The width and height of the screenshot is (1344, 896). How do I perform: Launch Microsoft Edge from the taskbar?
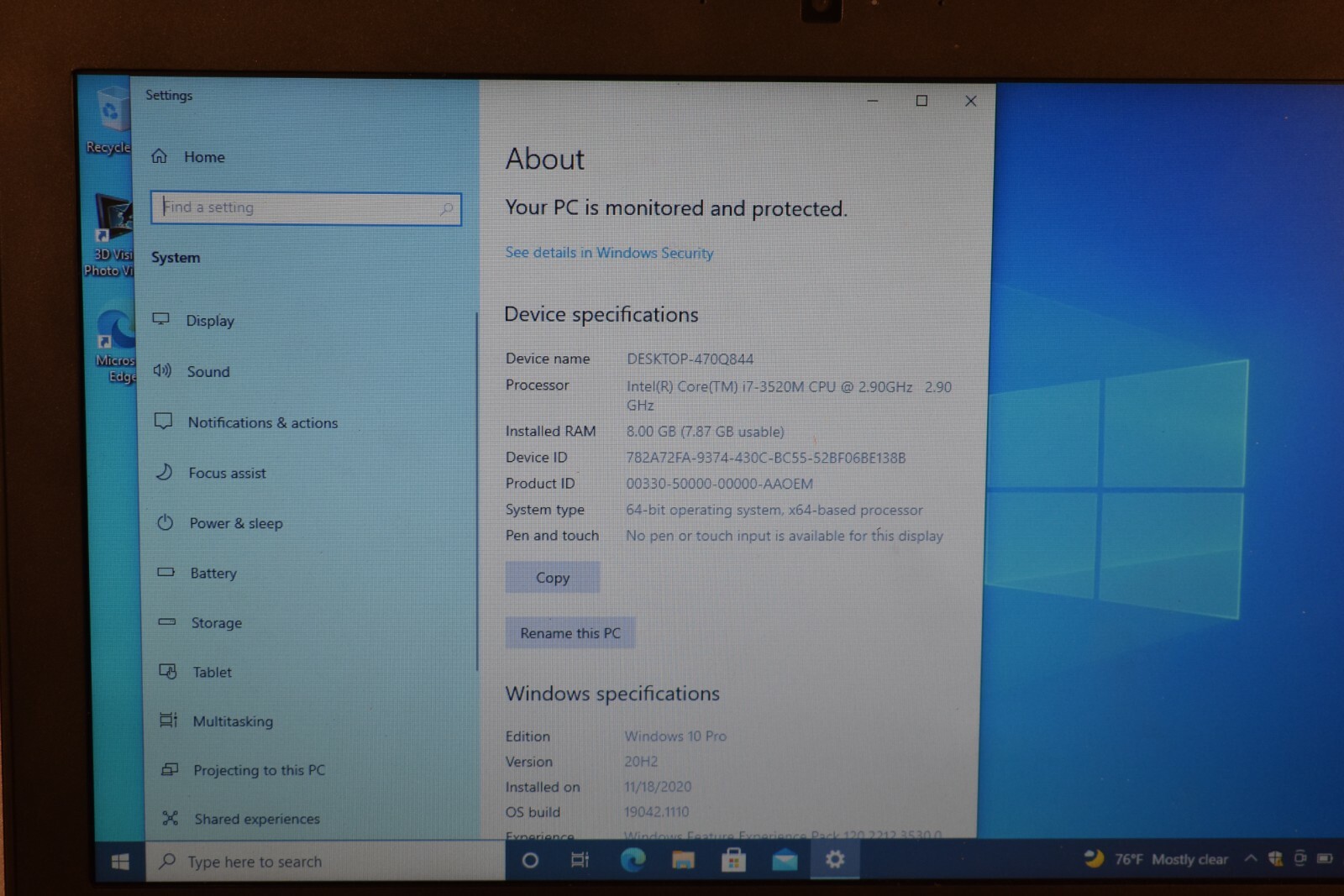(x=633, y=859)
